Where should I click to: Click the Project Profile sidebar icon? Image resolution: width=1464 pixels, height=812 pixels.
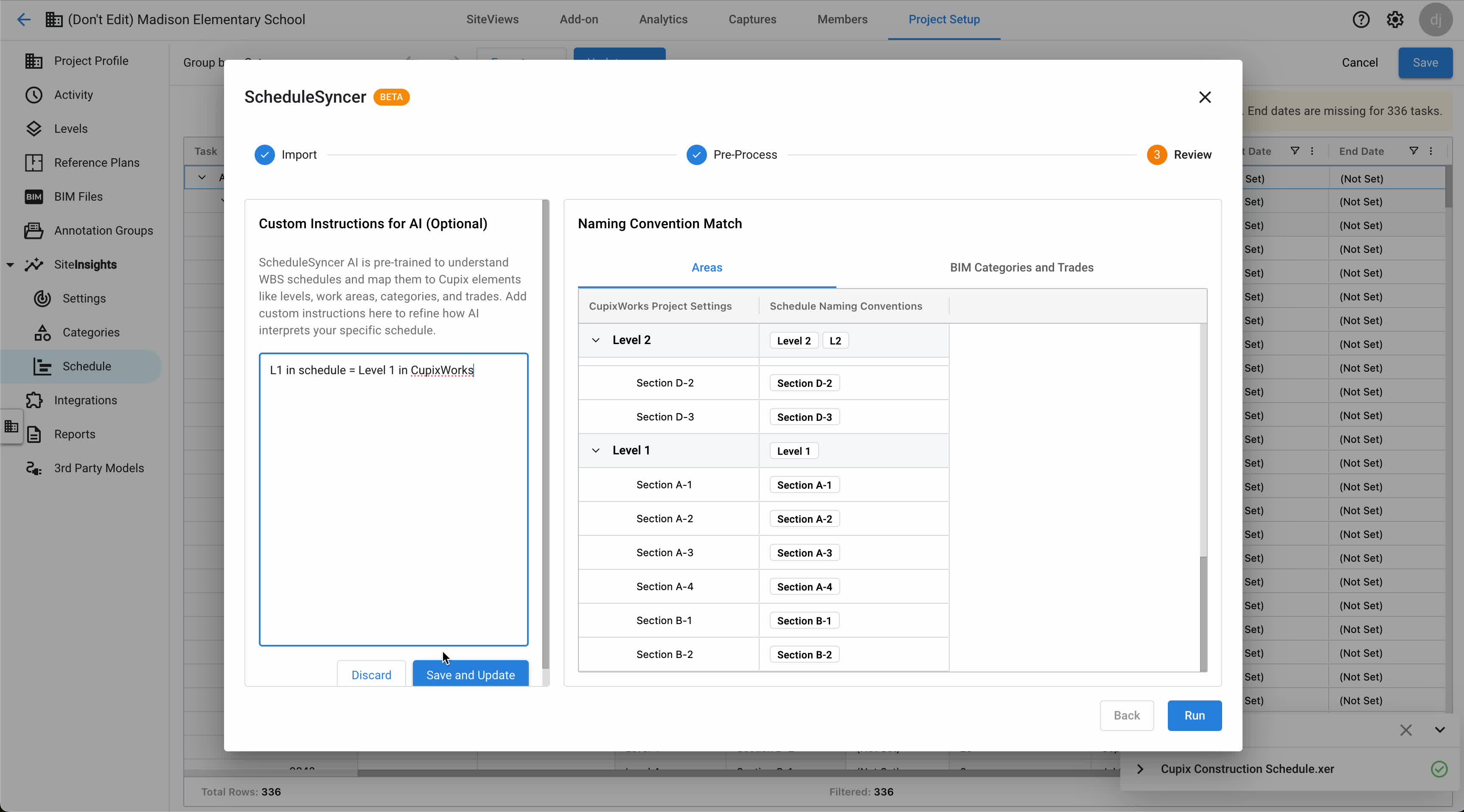click(34, 61)
